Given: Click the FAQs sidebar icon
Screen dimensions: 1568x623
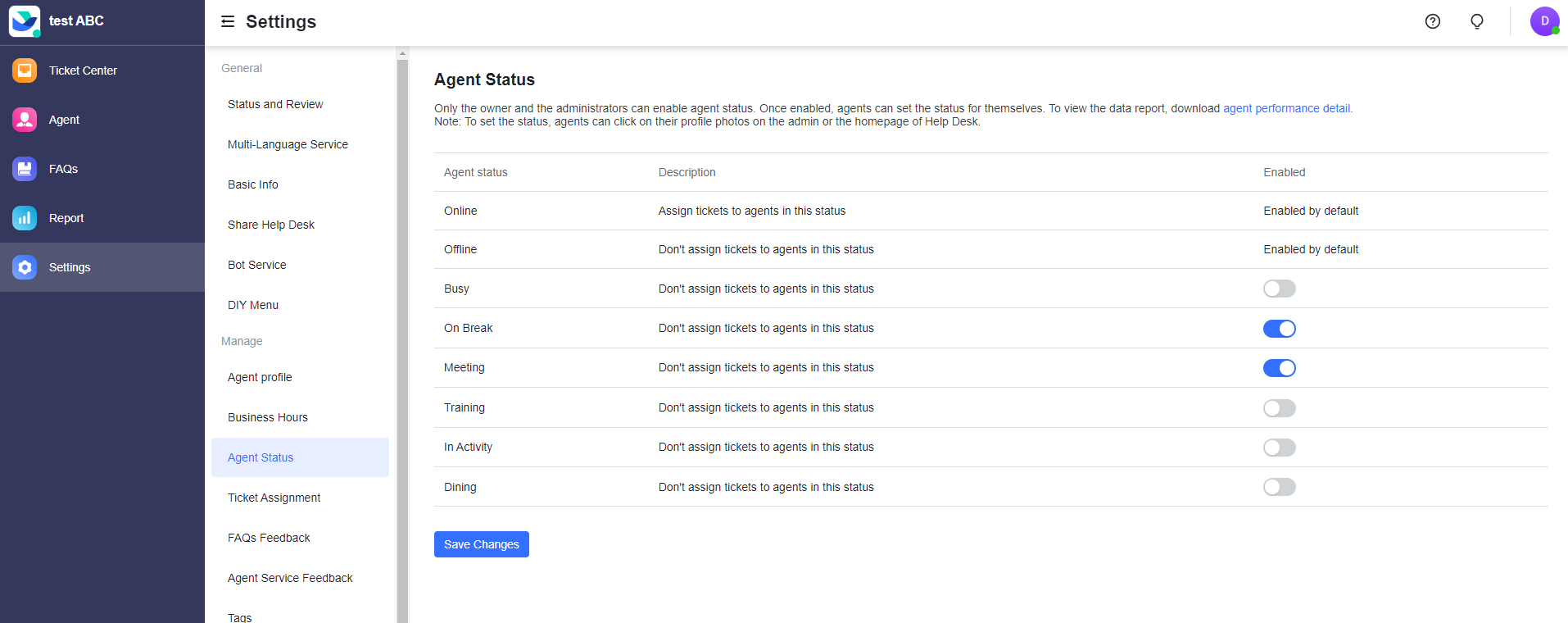Looking at the screenshot, I should [25, 169].
